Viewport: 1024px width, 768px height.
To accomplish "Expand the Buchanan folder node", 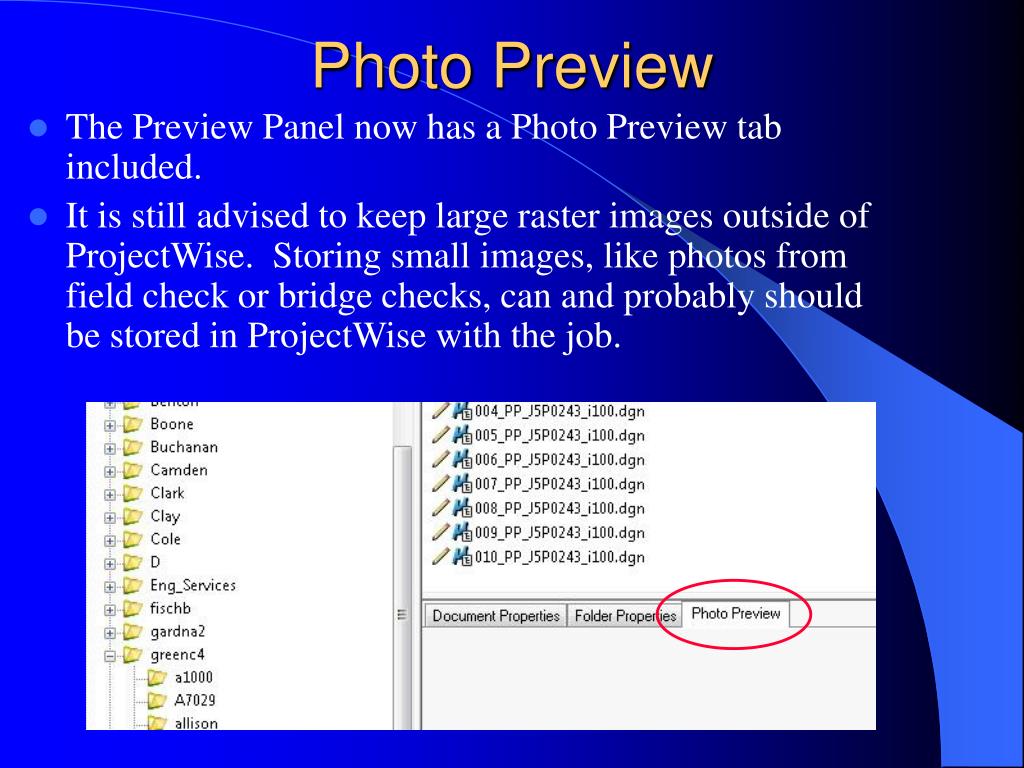I will coord(110,449).
